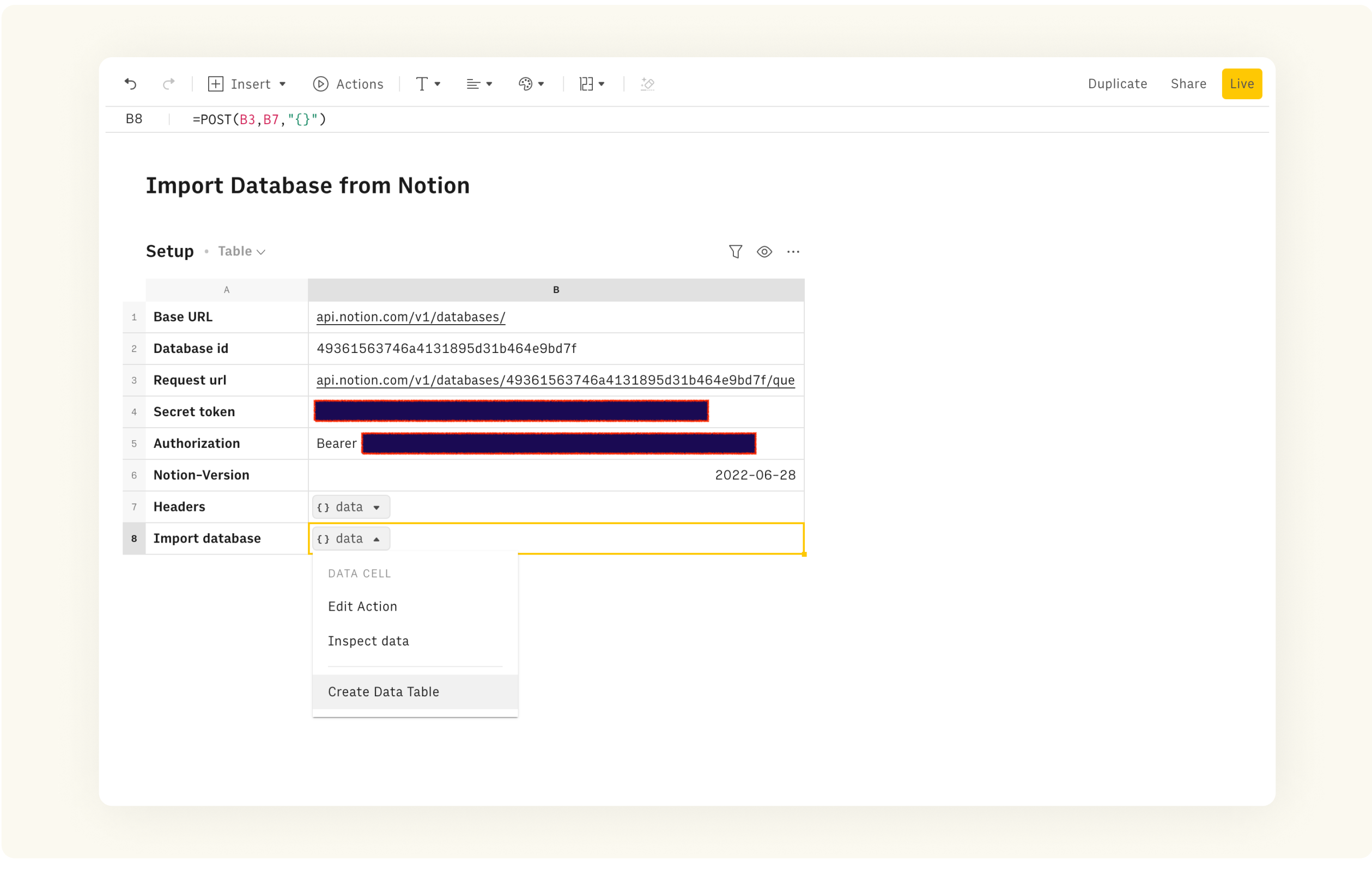Screen dimensions: 1372x870
Task: Select row 8 number header
Action: click(134, 539)
